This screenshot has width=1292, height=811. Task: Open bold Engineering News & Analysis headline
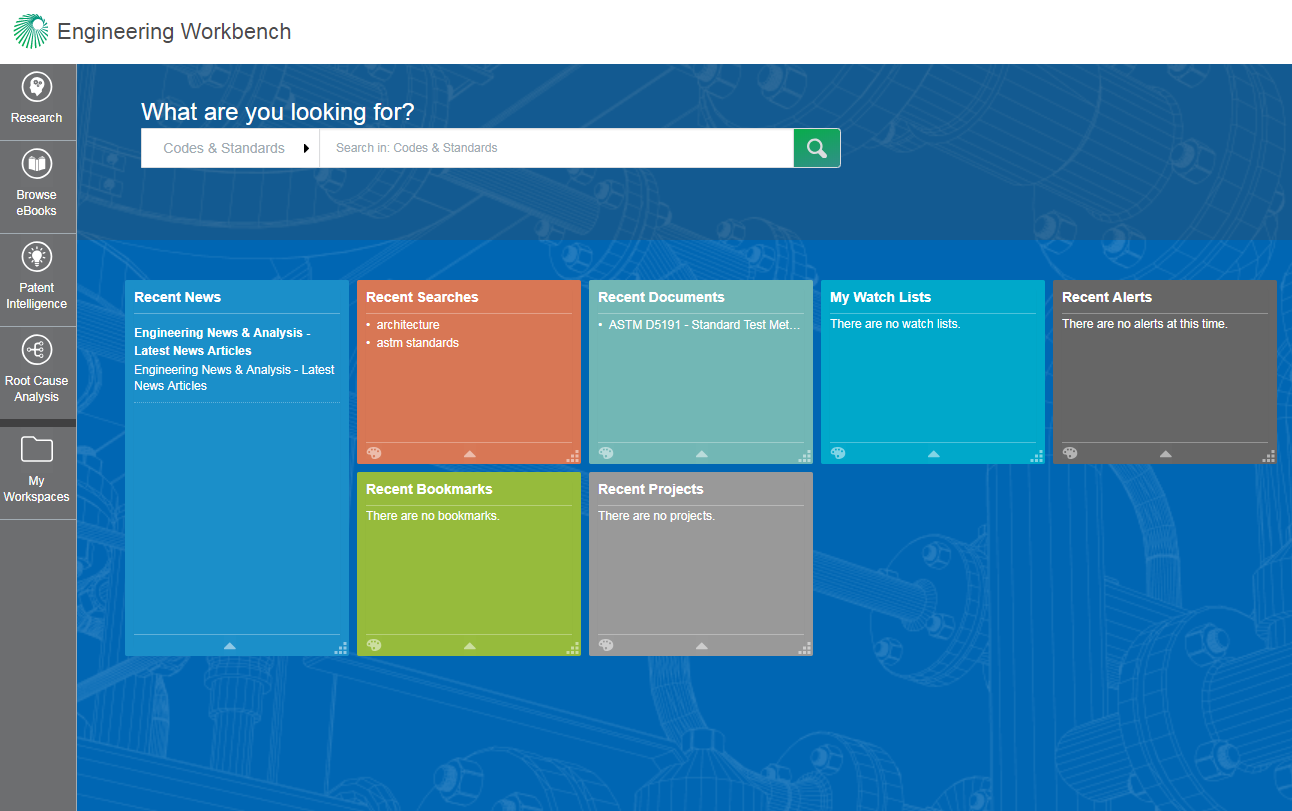click(222, 342)
